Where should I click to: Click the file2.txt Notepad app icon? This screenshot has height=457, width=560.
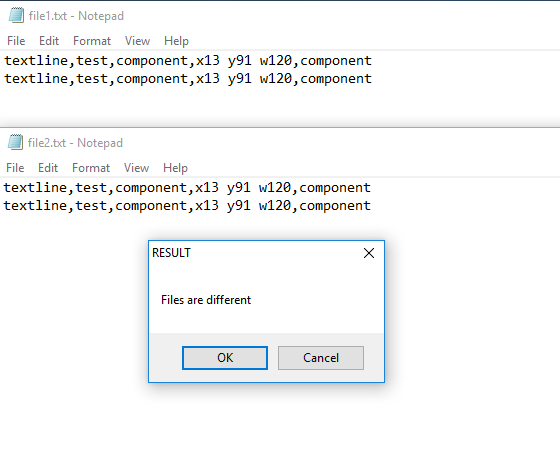click(15, 142)
